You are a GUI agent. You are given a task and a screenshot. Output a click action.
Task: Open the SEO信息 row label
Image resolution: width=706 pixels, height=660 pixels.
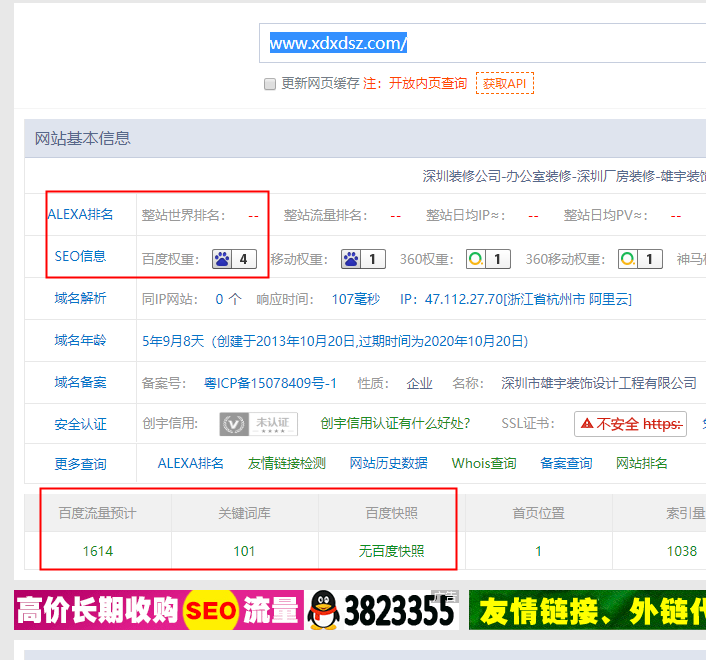80,256
